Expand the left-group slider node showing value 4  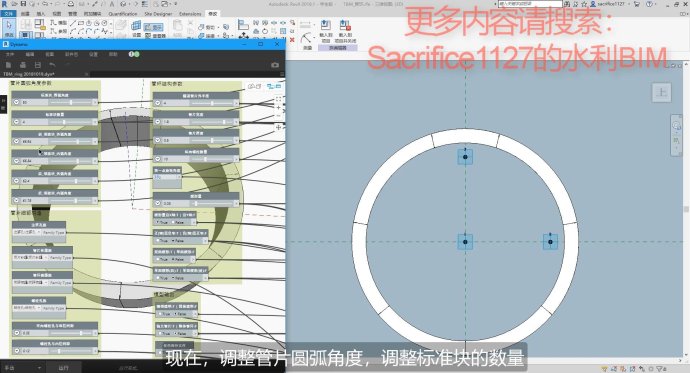tap(16, 122)
